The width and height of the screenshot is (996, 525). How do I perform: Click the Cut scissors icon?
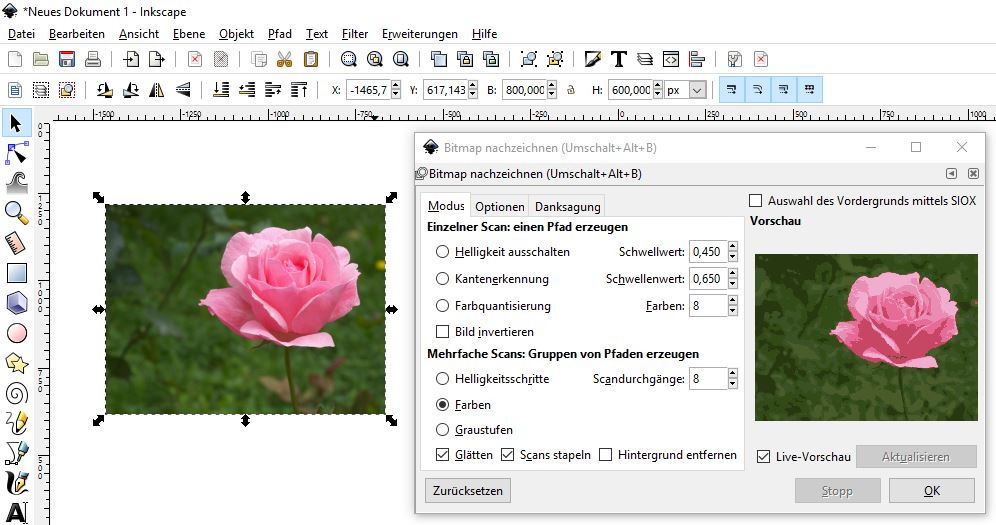[285, 59]
